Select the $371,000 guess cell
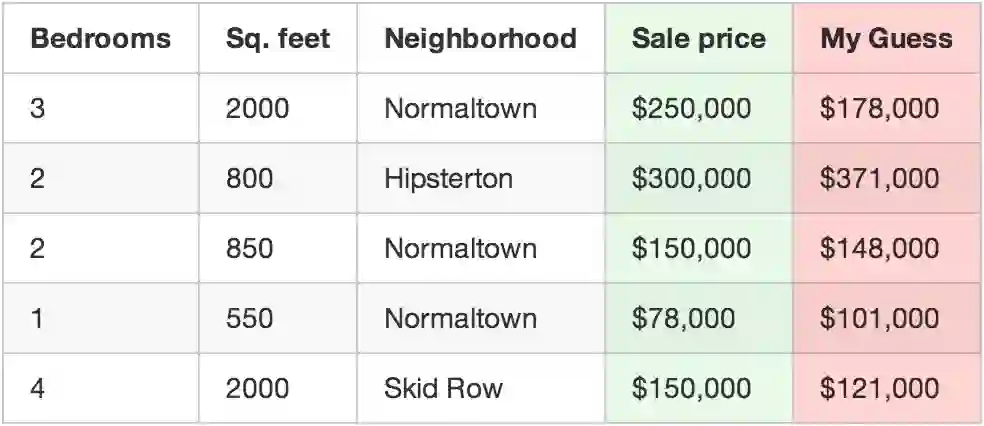984x426 pixels. (x=879, y=179)
